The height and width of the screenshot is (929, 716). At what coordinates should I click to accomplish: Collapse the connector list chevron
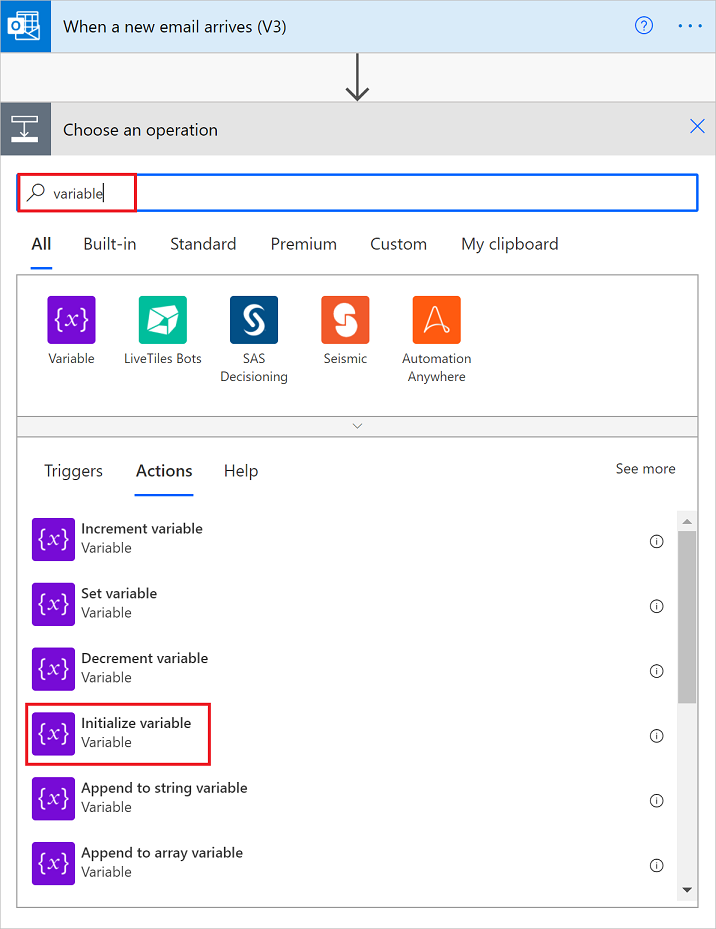pyautogui.click(x=357, y=425)
